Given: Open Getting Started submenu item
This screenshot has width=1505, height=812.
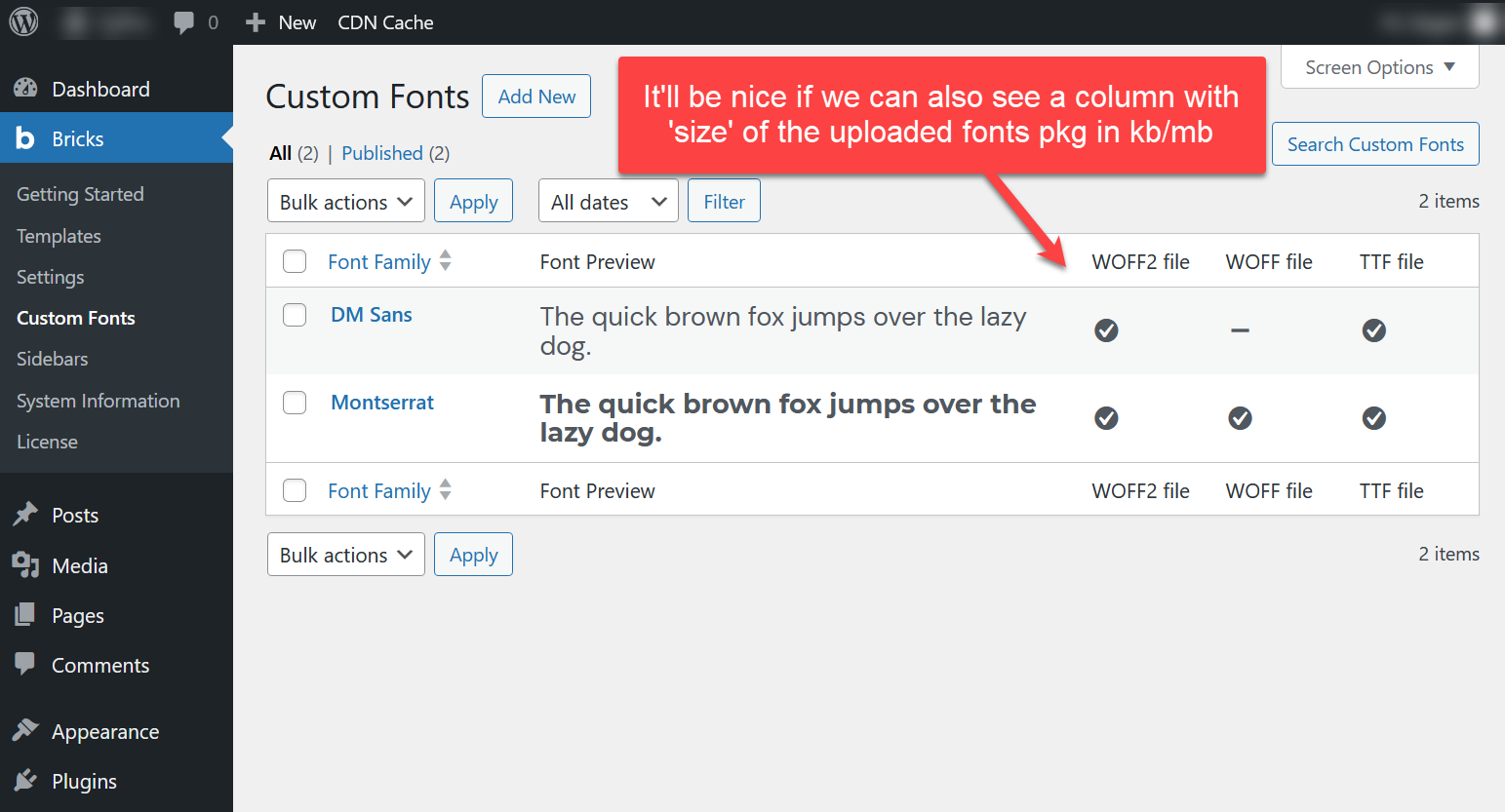Looking at the screenshot, I should [80, 194].
